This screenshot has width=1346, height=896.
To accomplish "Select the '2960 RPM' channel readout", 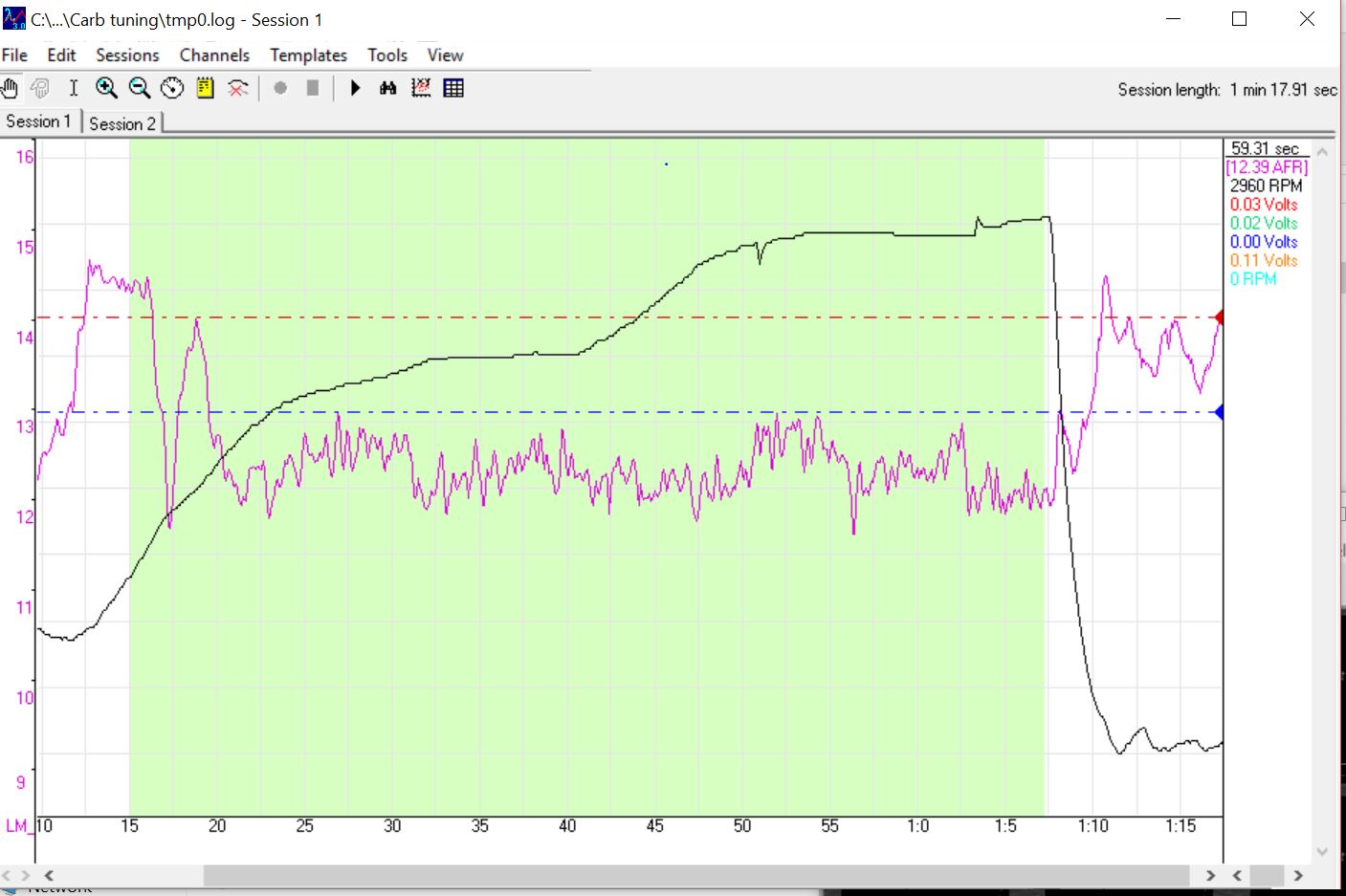I will [x=1267, y=186].
